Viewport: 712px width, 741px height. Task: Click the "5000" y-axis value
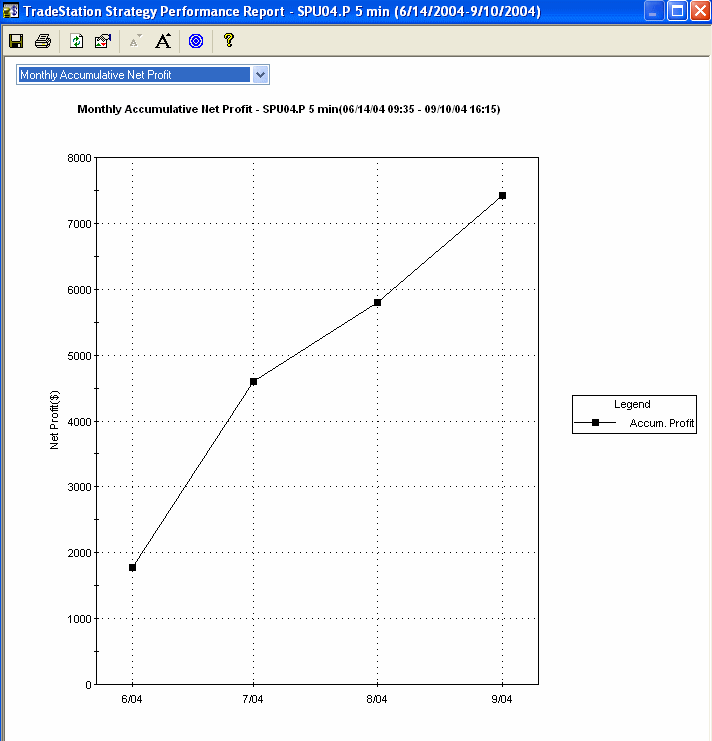(x=79, y=356)
